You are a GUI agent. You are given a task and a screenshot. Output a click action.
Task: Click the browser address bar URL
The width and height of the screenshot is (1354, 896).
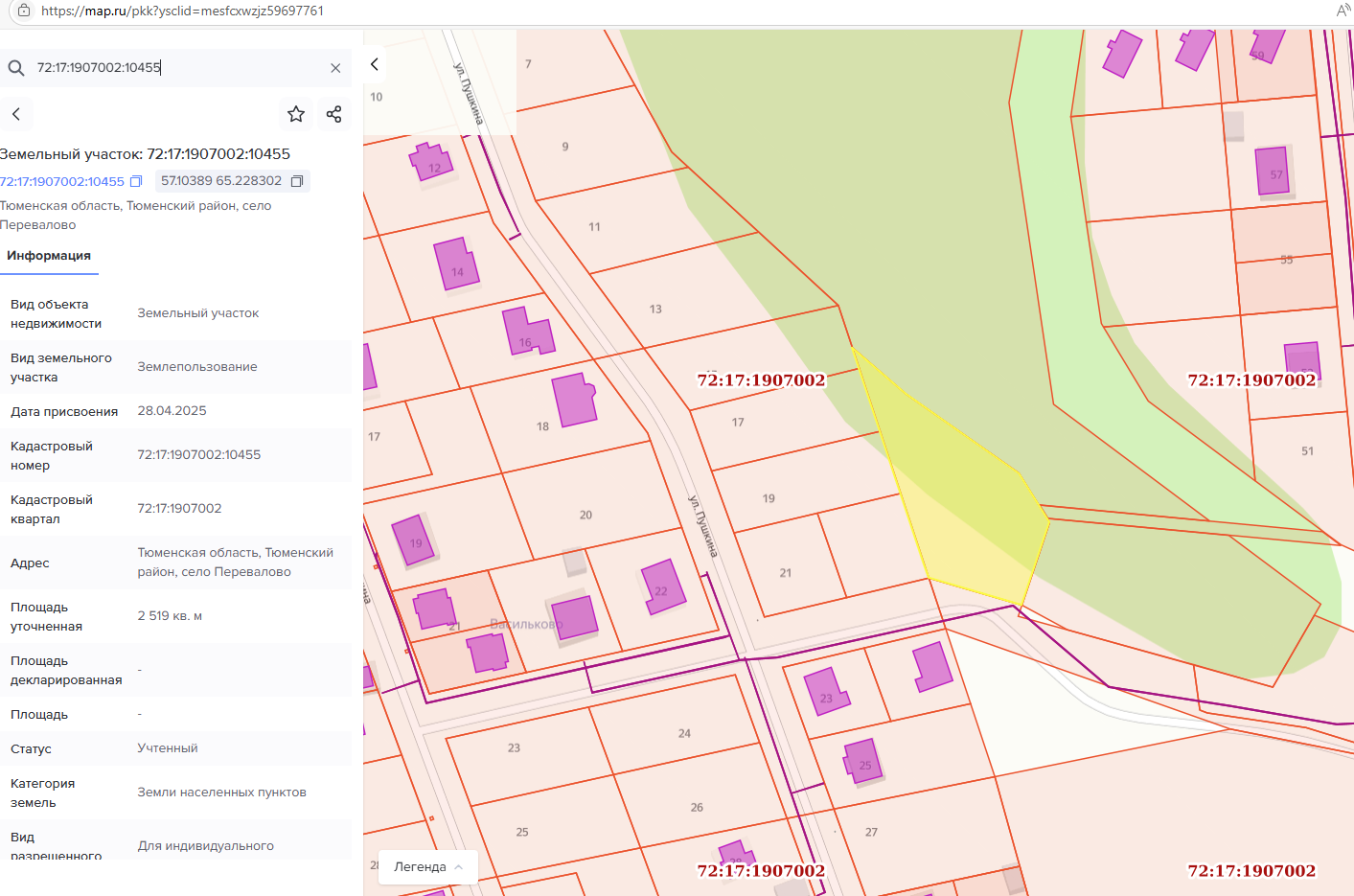(182, 11)
